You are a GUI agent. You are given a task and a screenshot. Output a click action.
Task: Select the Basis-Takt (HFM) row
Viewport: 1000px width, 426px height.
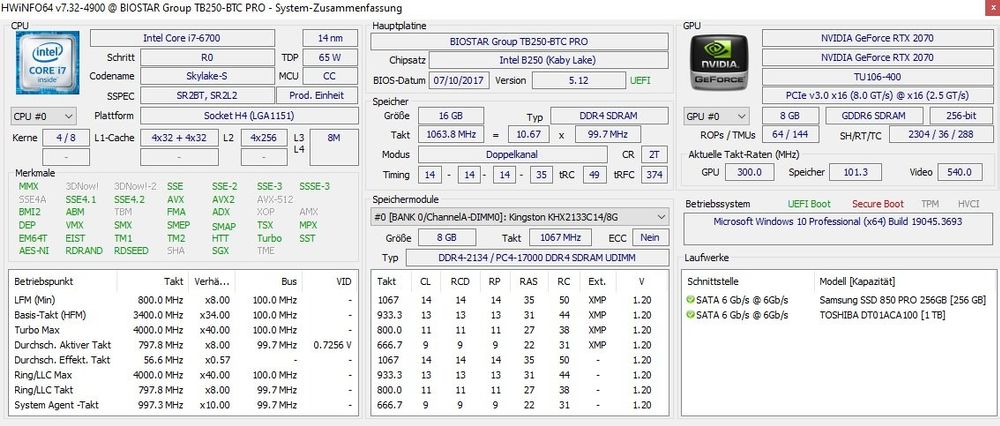(184, 315)
